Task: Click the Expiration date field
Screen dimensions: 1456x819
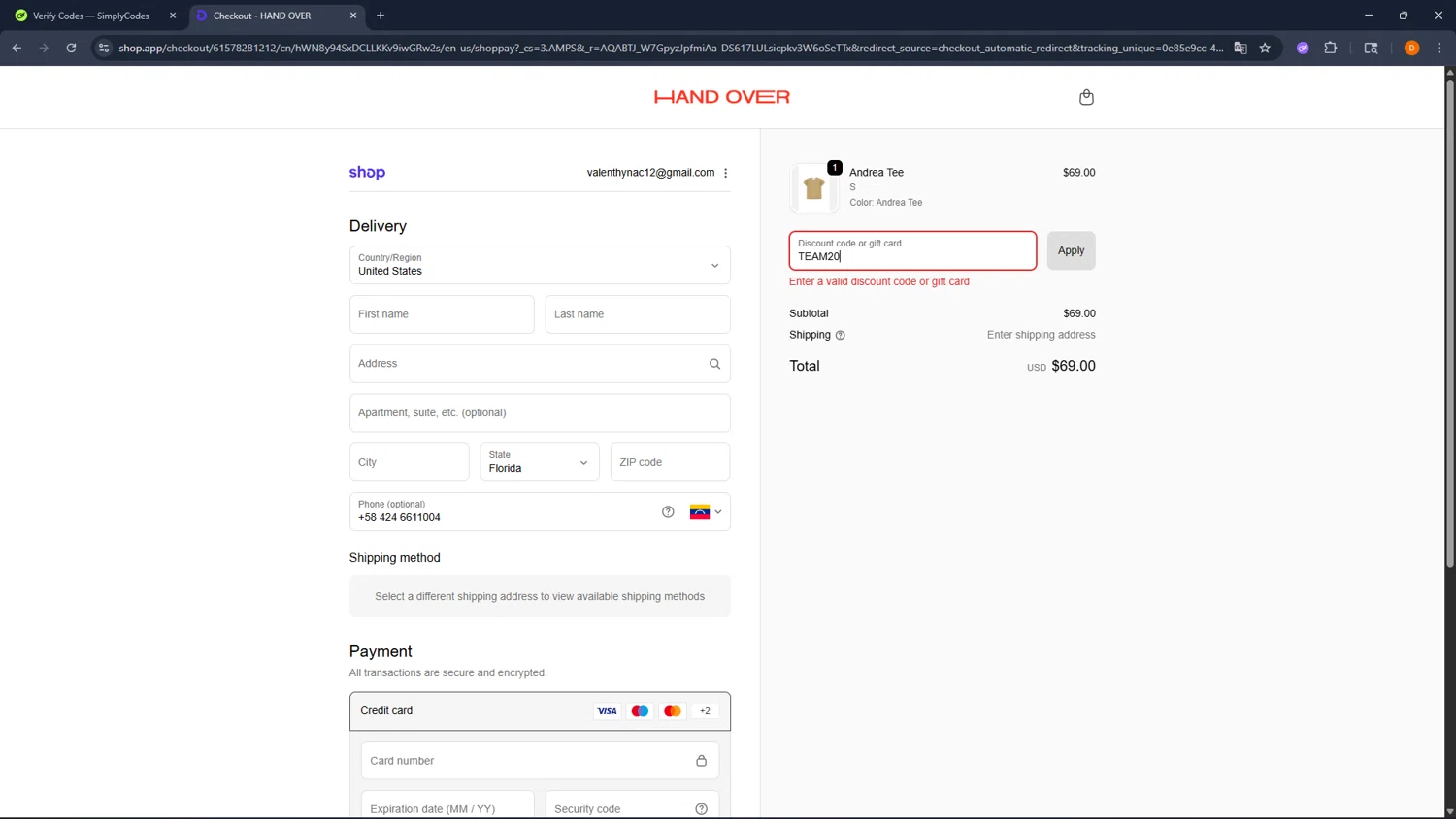Action: pos(447,808)
